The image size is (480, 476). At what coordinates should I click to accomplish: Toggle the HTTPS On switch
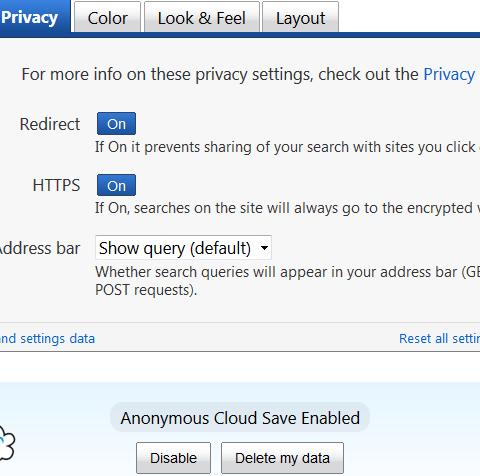[x=116, y=185]
